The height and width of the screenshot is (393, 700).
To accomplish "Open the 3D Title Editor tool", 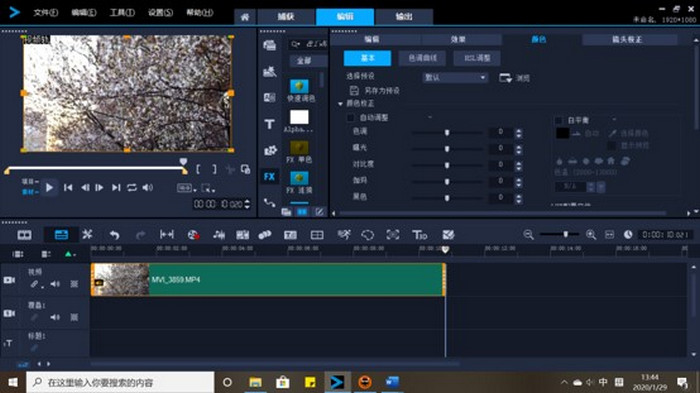I will click(420, 235).
